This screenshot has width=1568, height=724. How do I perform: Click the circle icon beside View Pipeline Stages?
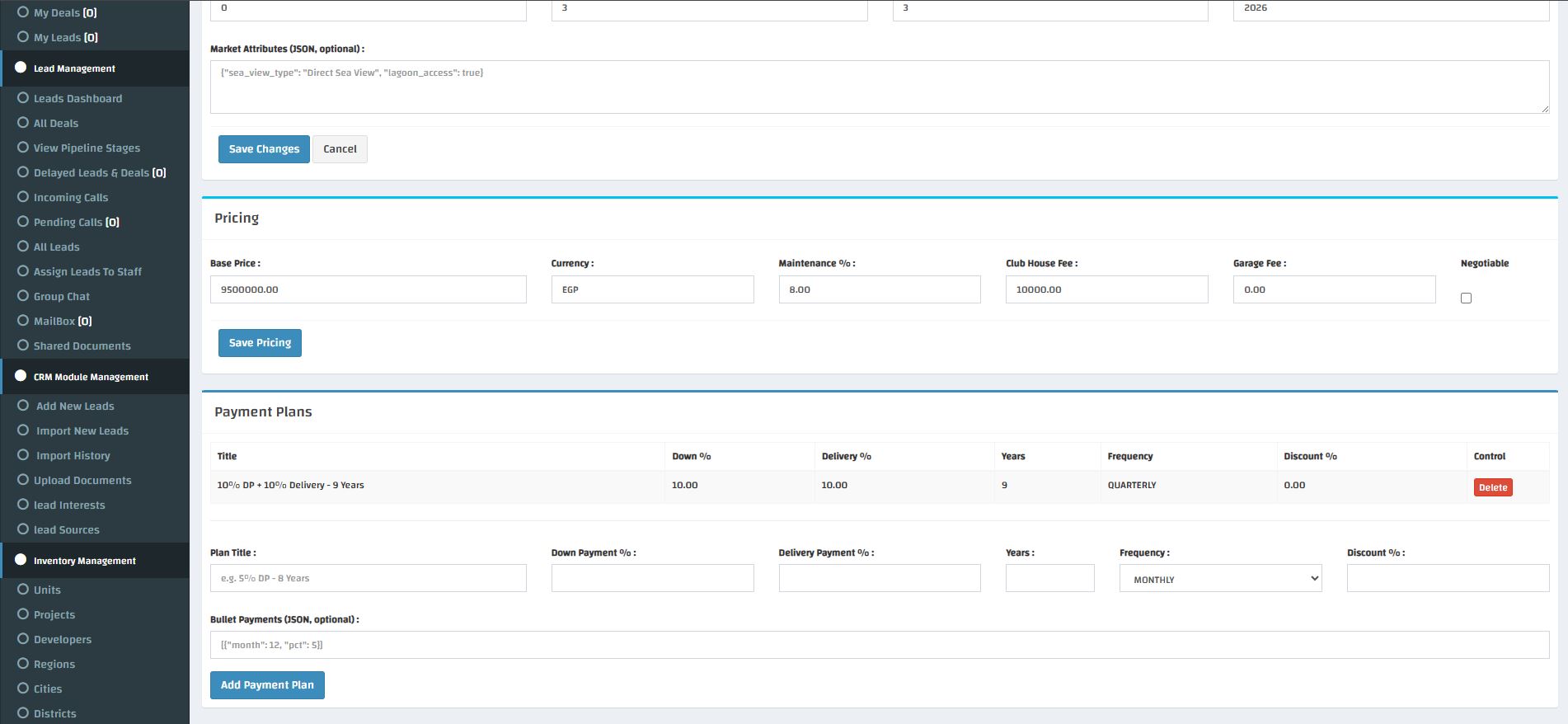click(x=23, y=147)
